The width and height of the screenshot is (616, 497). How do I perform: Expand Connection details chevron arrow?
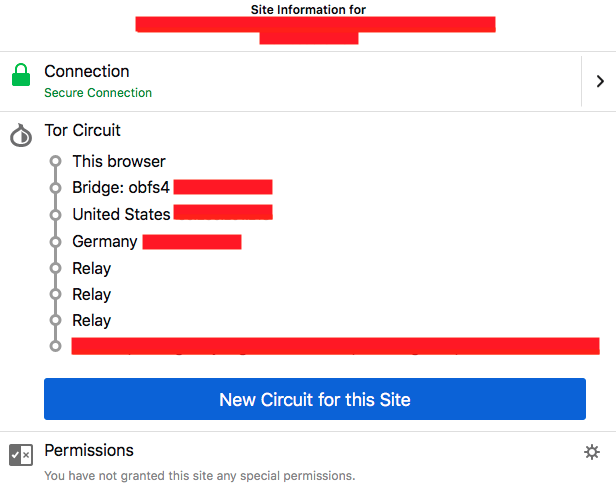point(600,81)
